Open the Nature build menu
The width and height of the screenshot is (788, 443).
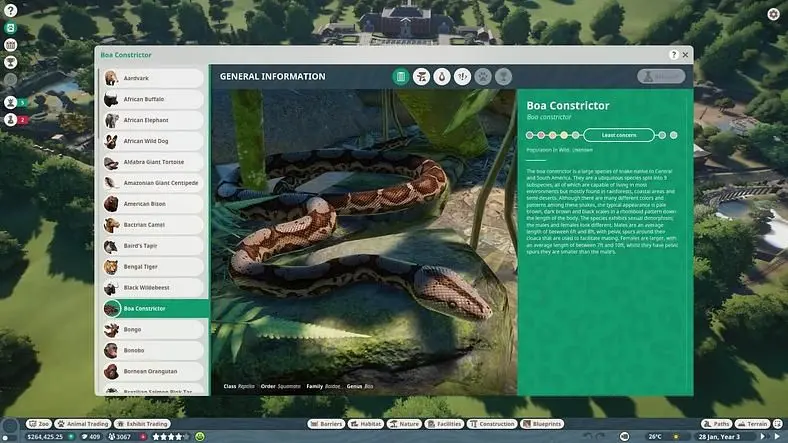click(x=404, y=424)
